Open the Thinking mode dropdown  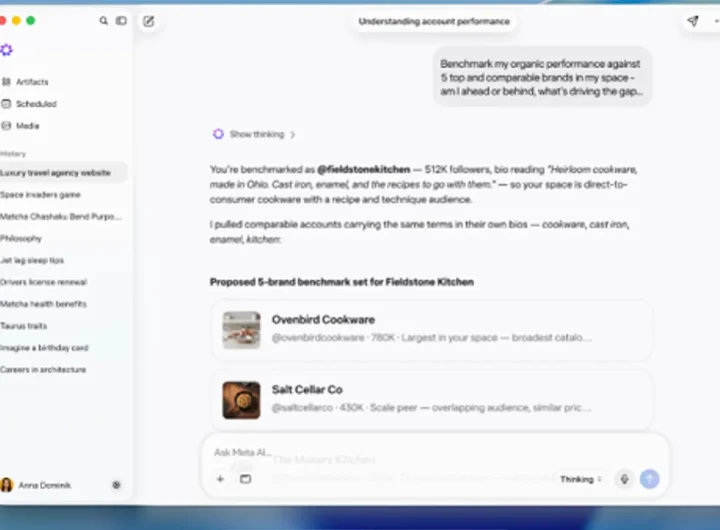point(580,479)
